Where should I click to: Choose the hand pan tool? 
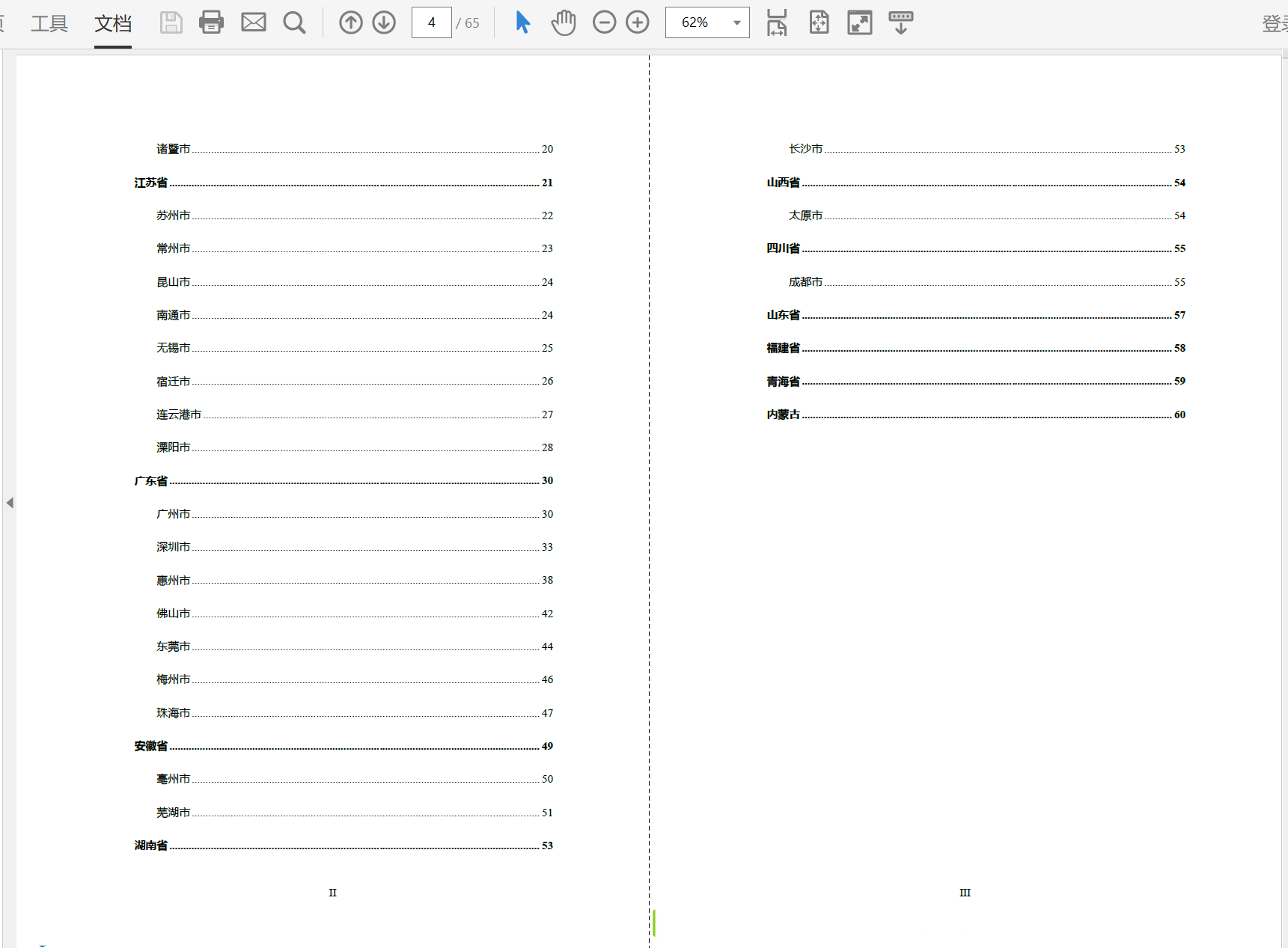click(564, 22)
